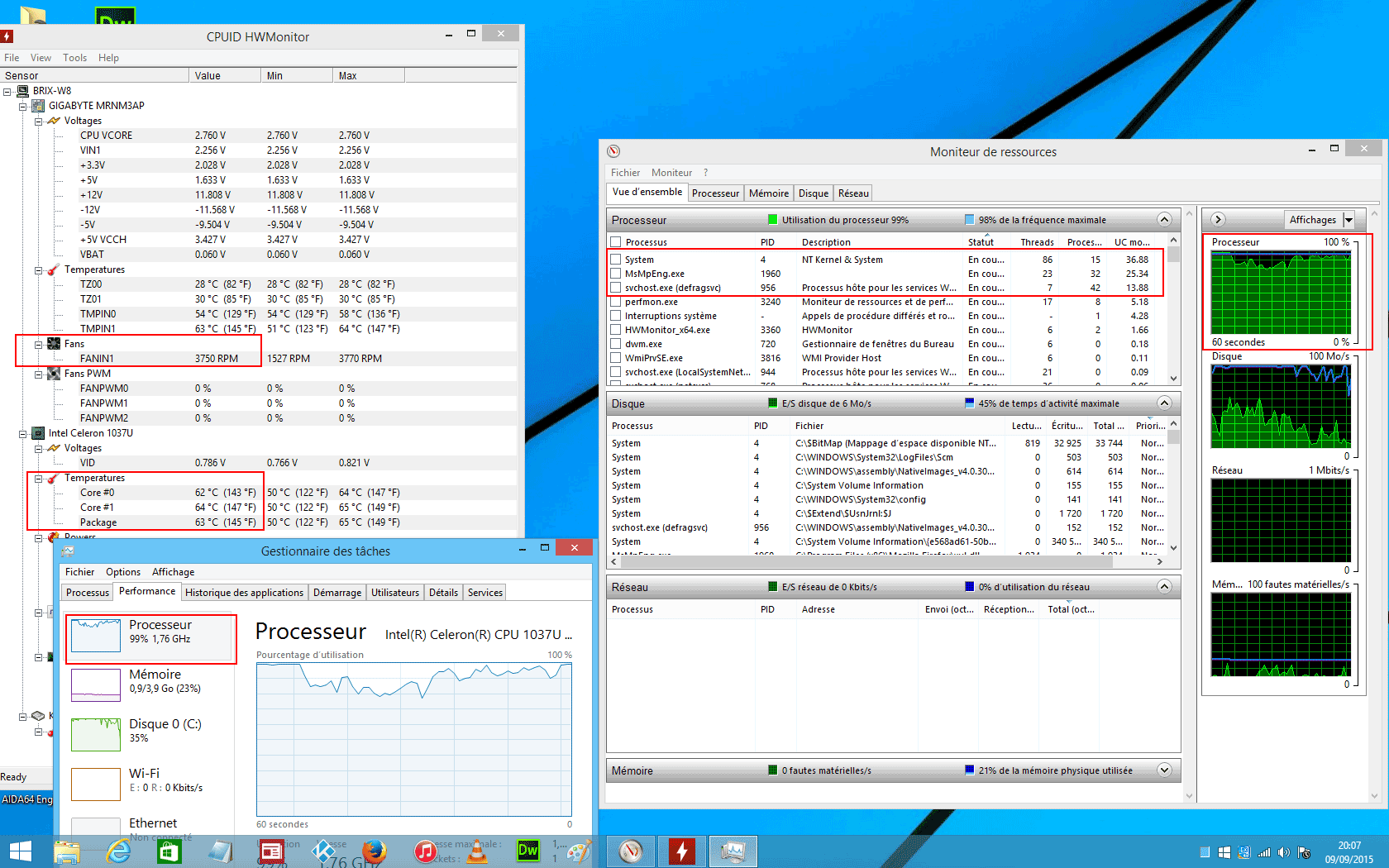Open Options menu in Task Manager
Image resolution: width=1389 pixels, height=868 pixels.
click(x=123, y=572)
